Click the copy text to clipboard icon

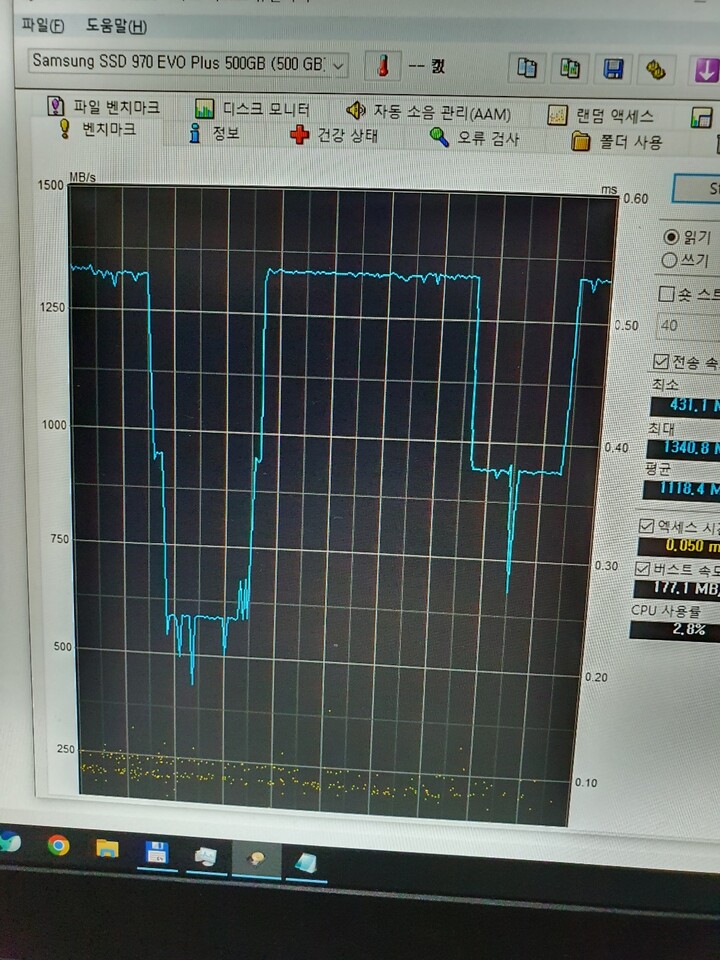click(x=527, y=67)
